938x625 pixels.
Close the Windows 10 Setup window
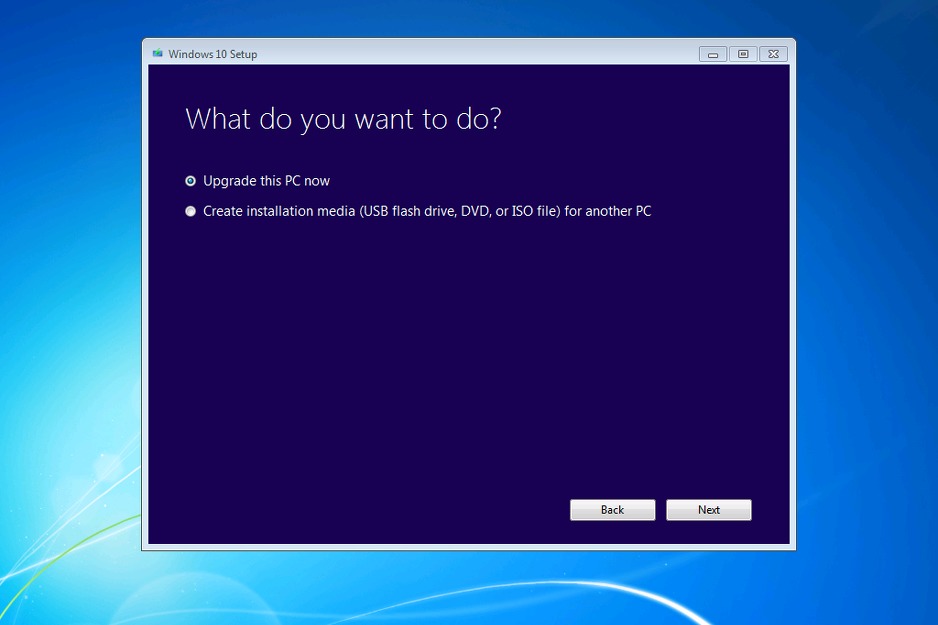pos(773,54)
